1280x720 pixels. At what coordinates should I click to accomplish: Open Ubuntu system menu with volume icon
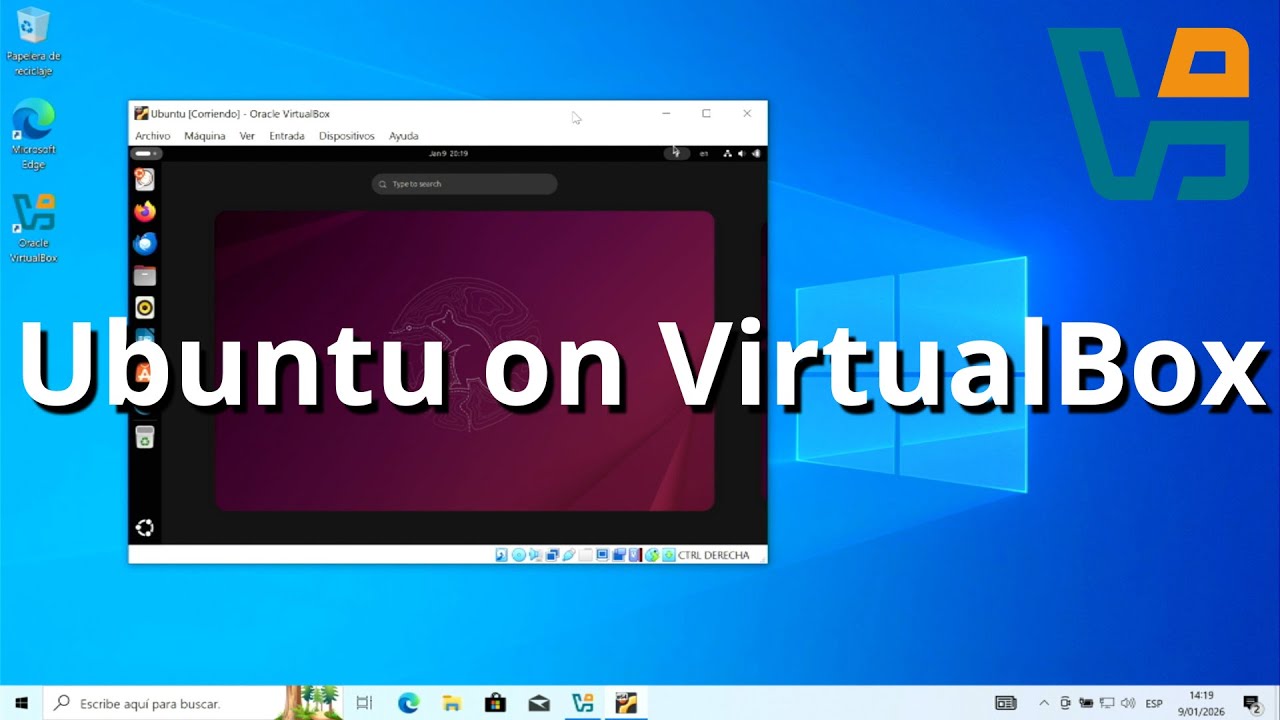[742, 153]
